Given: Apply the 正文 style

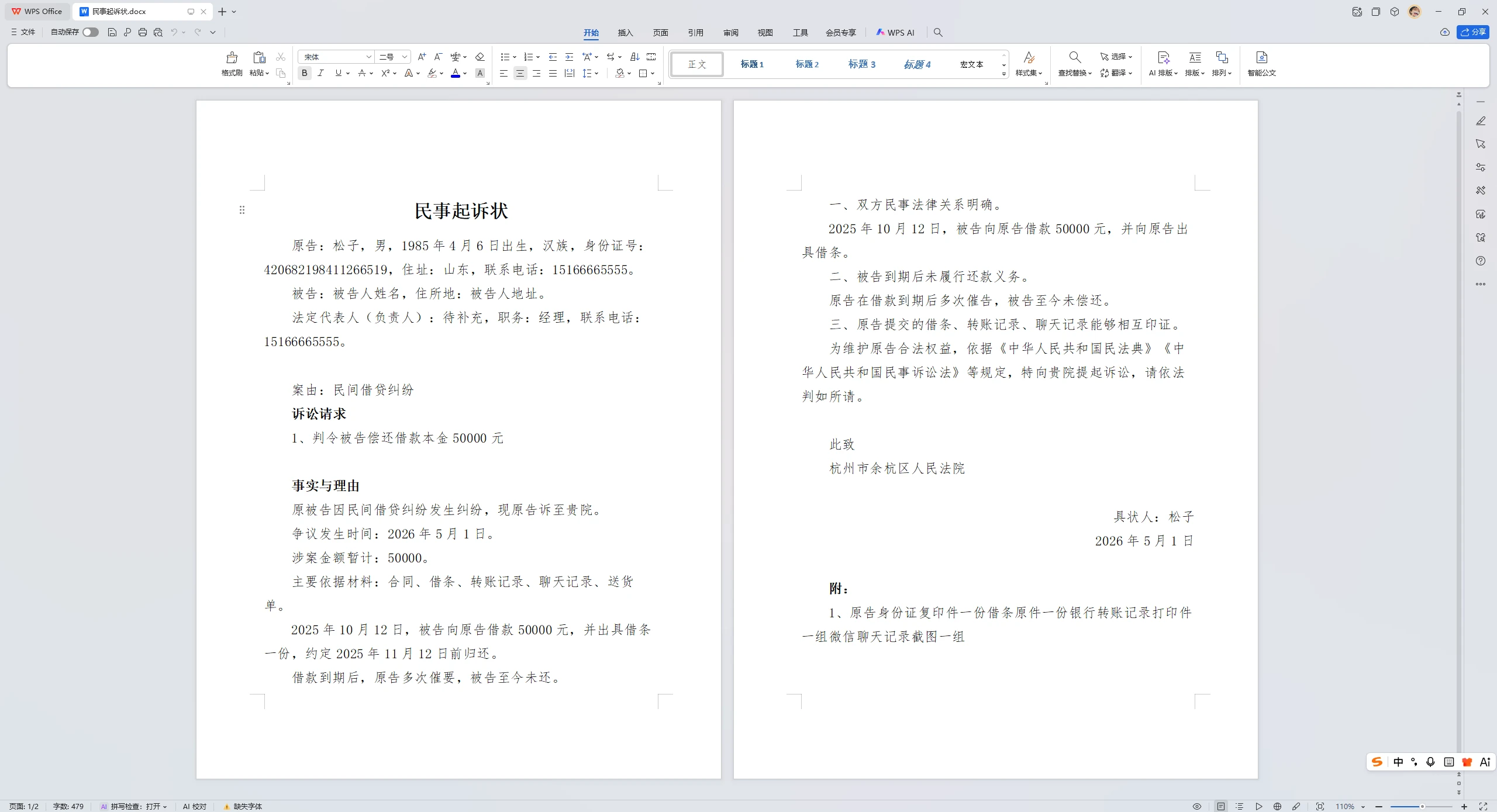Looking at the screenshot, I should click(697, 64).
